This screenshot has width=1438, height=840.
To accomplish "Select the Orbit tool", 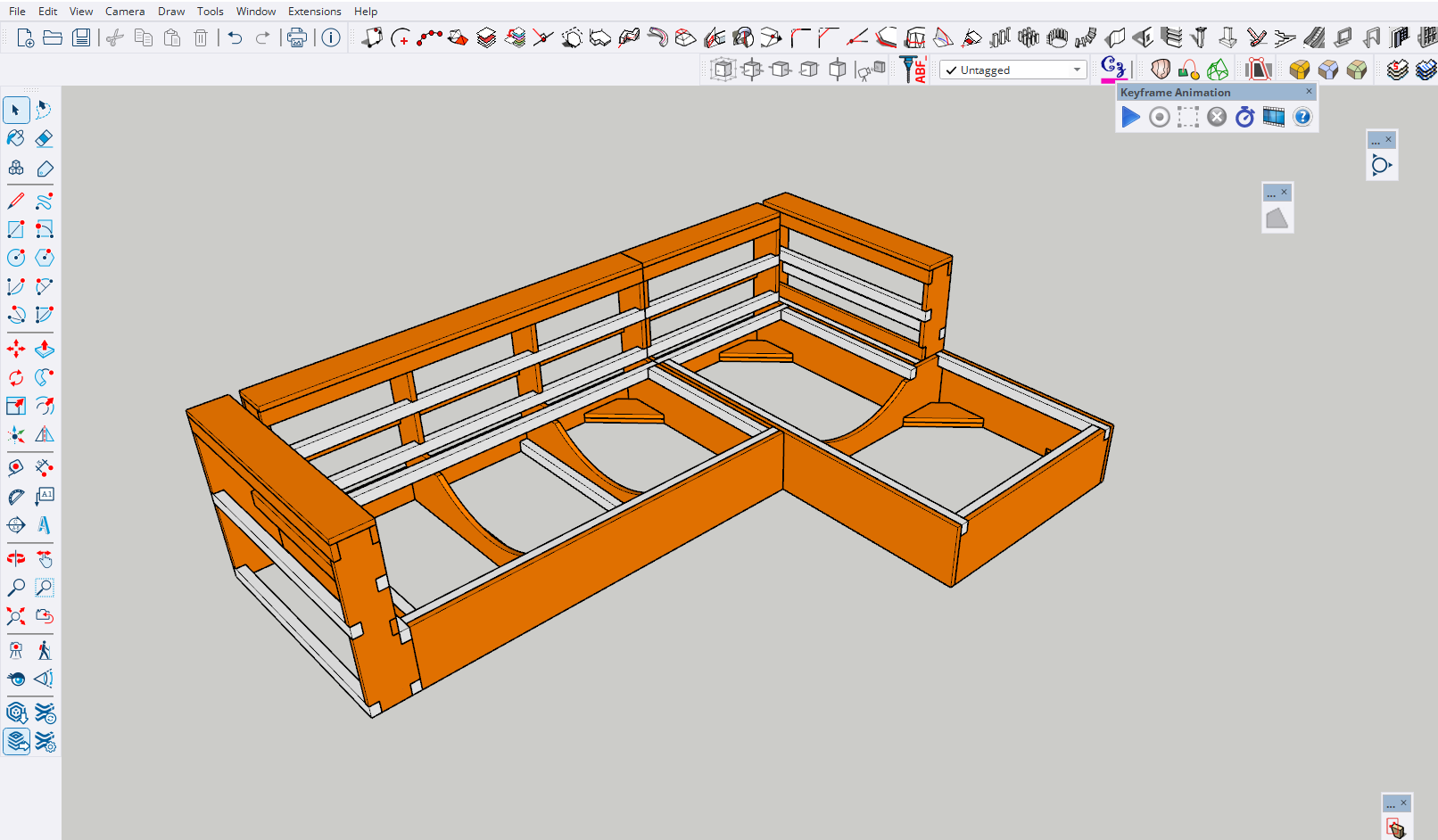I will [16, 558].
